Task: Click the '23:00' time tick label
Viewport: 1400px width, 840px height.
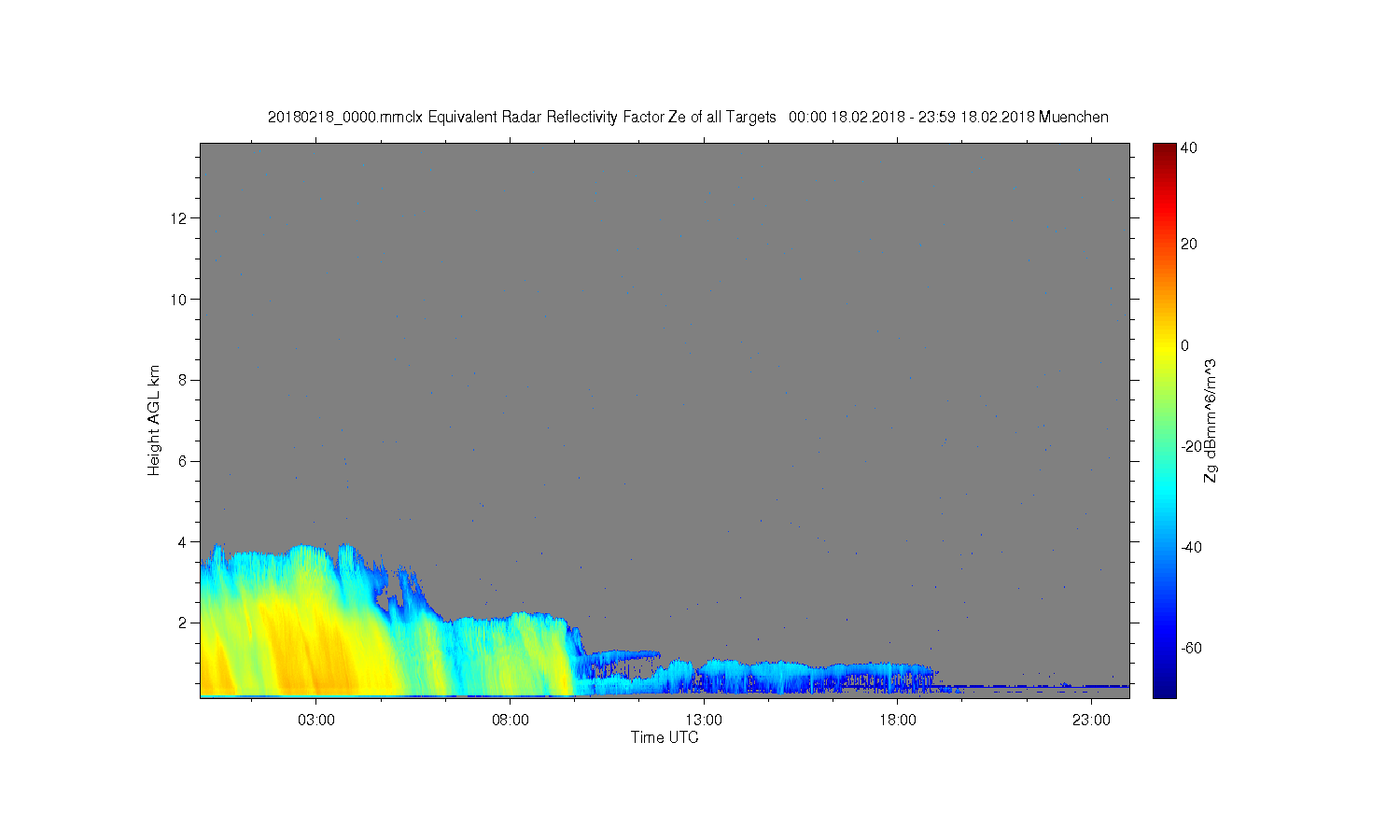Action: point(1091,721)
